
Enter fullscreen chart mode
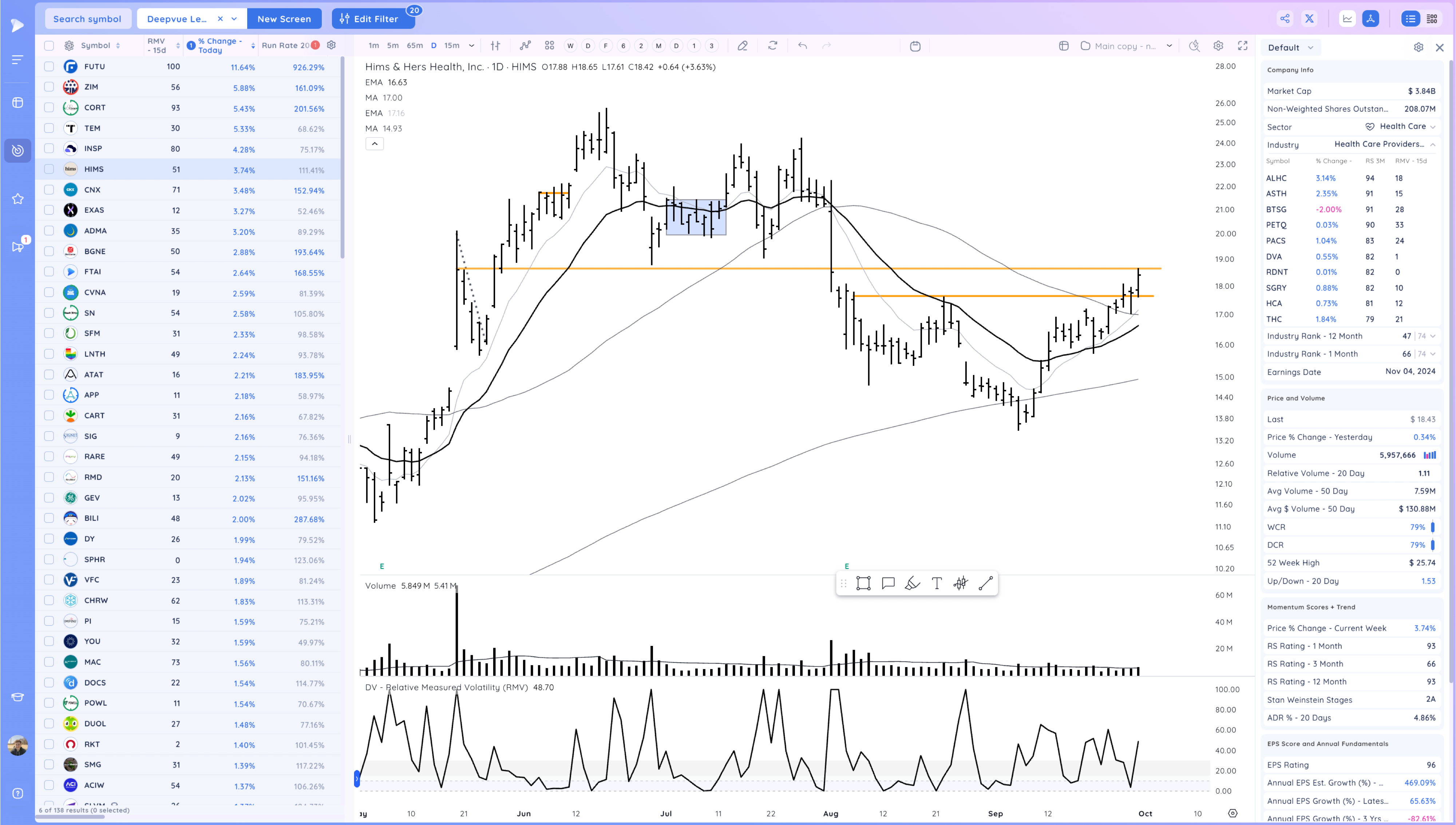1242,46
